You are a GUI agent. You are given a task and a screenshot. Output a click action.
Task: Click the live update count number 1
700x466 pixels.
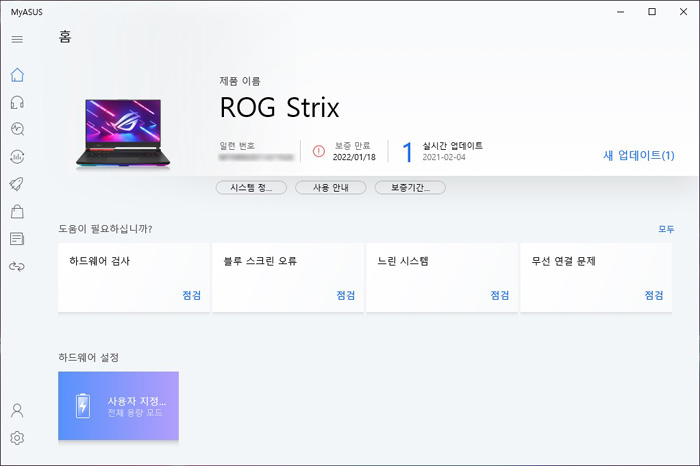point(407,152)
